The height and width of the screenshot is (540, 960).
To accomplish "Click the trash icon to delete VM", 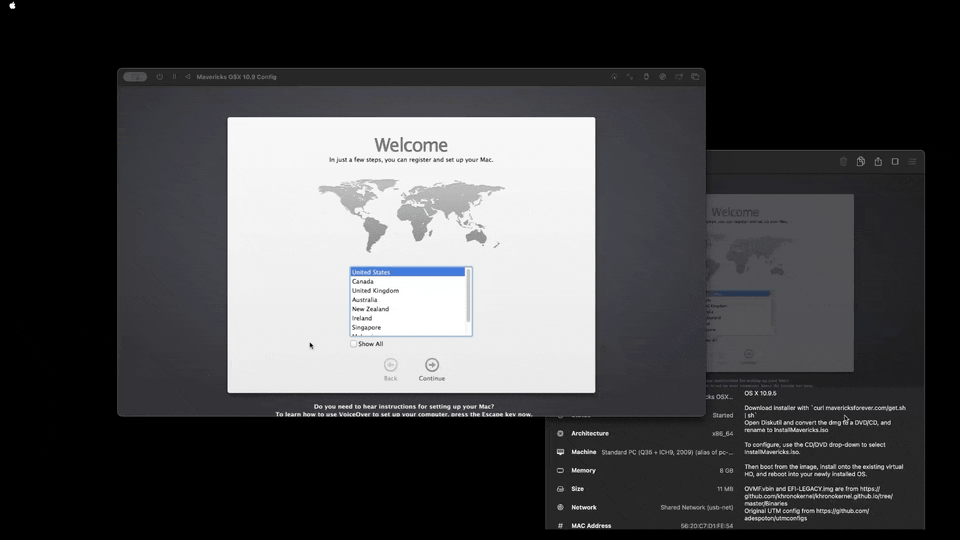I will click(843, 161).
